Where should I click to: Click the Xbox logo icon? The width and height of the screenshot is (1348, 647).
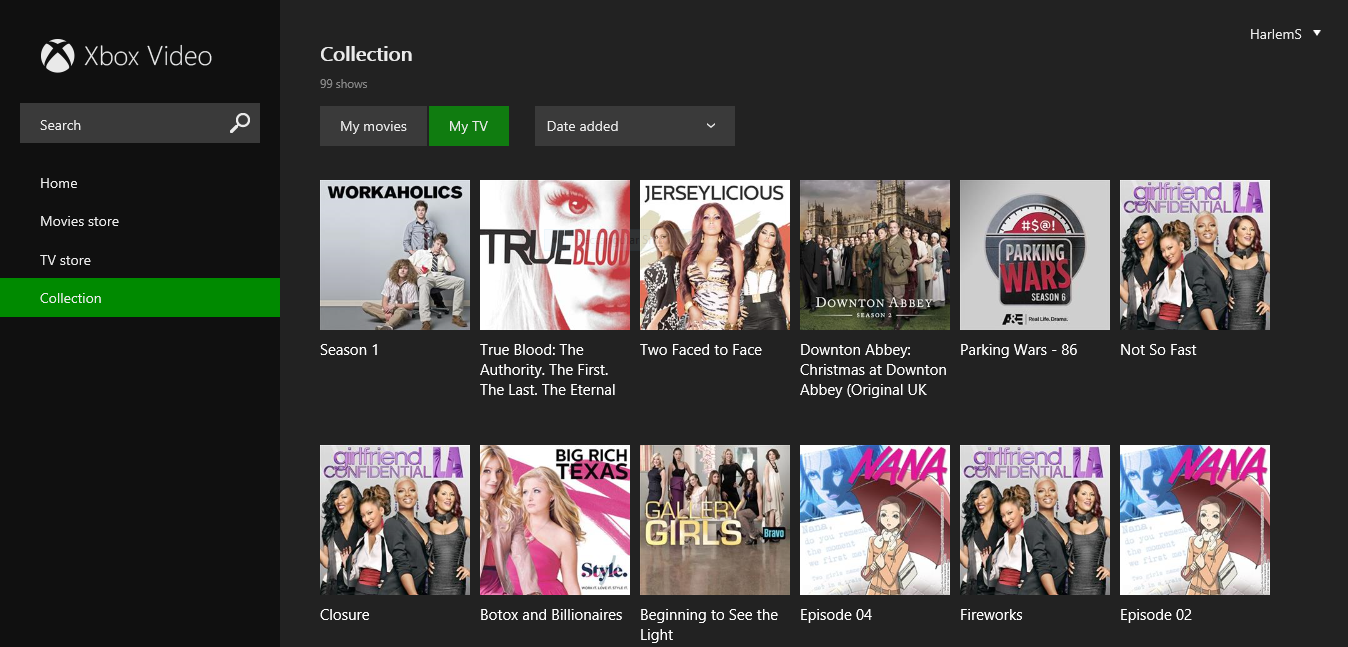click(57, 56)
